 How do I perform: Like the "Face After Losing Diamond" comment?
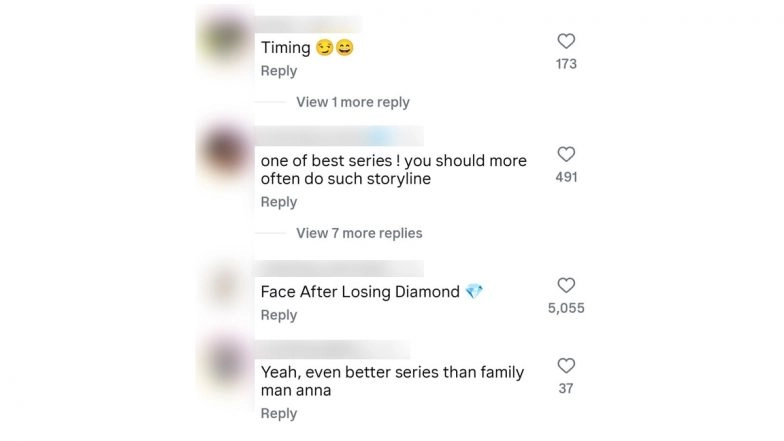tap(566, 286)
